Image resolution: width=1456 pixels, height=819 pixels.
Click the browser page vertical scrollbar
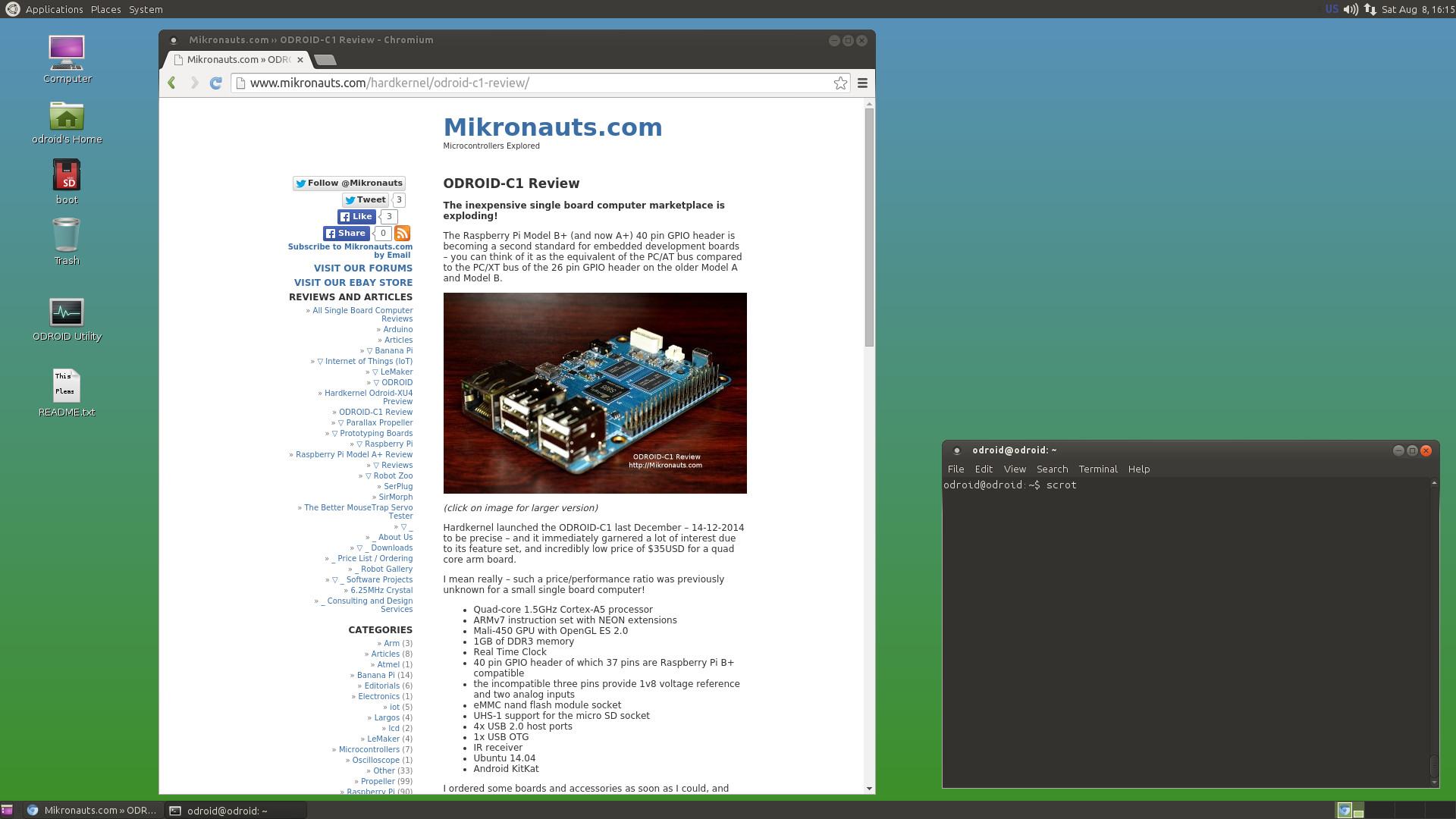[x=869, y=227]
